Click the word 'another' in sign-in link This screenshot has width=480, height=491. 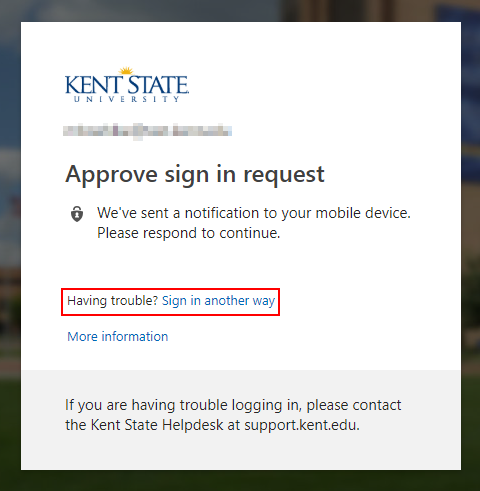tap(227, 301)
